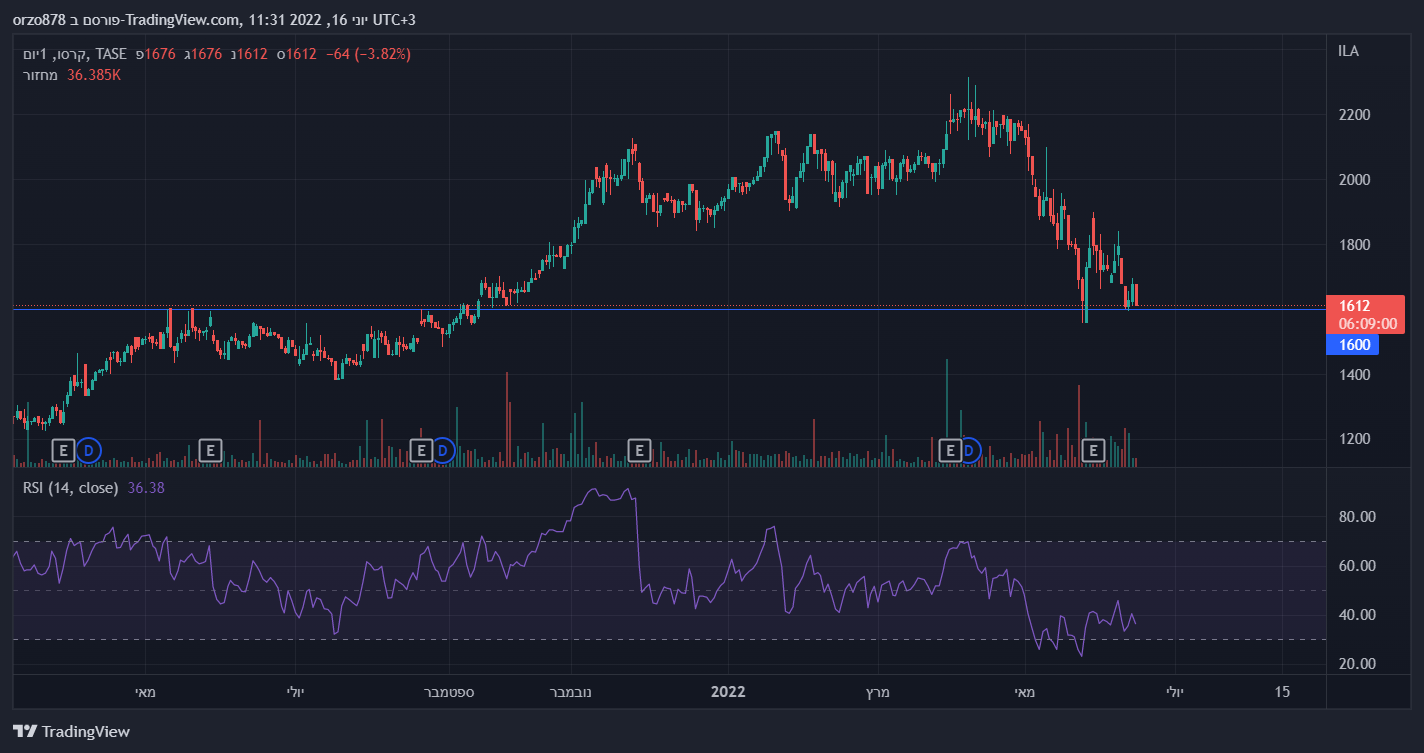Click the RSI value 36.38
1424x753 pixels.
pos(146,487)
